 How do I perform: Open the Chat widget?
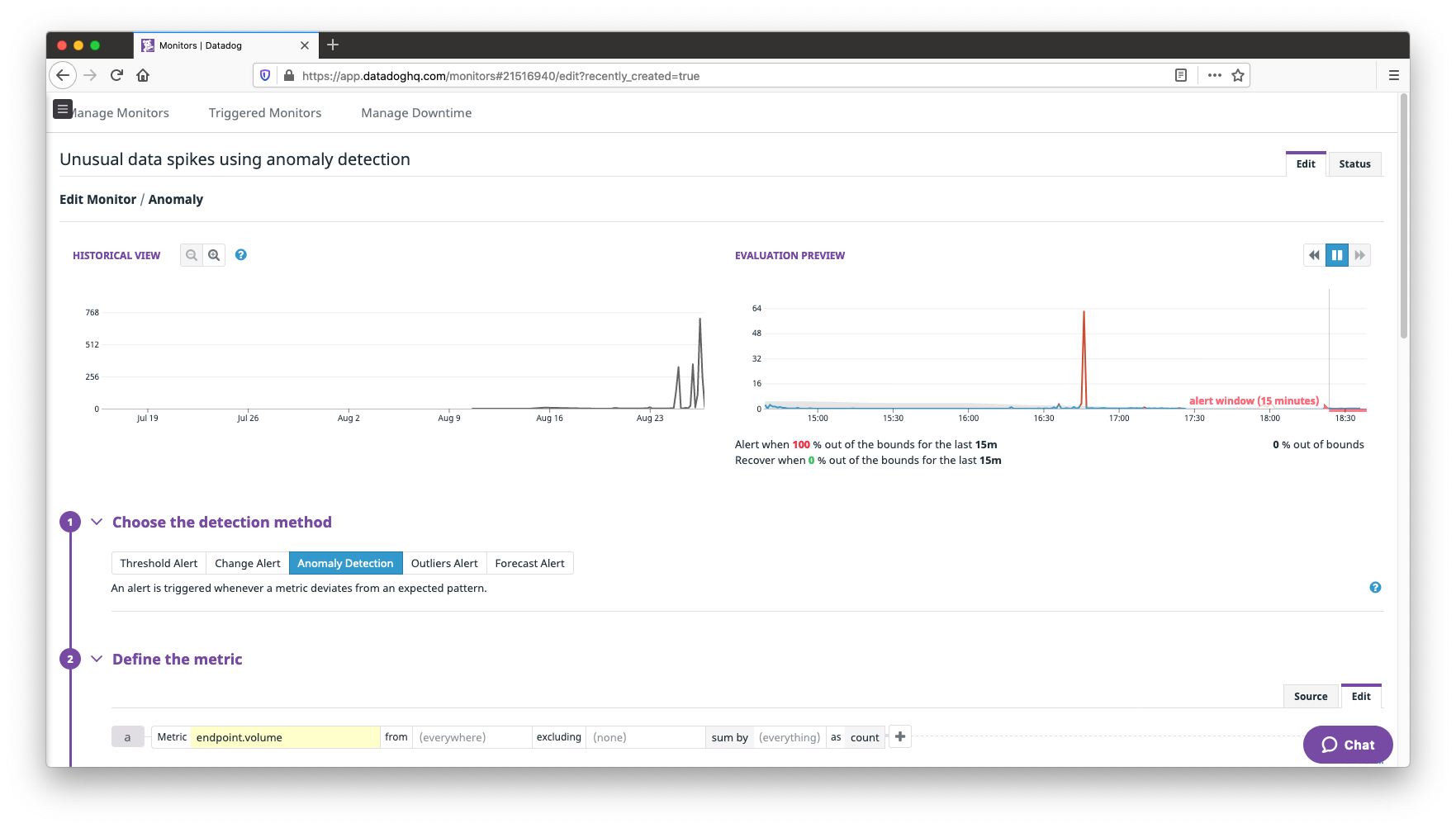click(x=1347, y=744)
